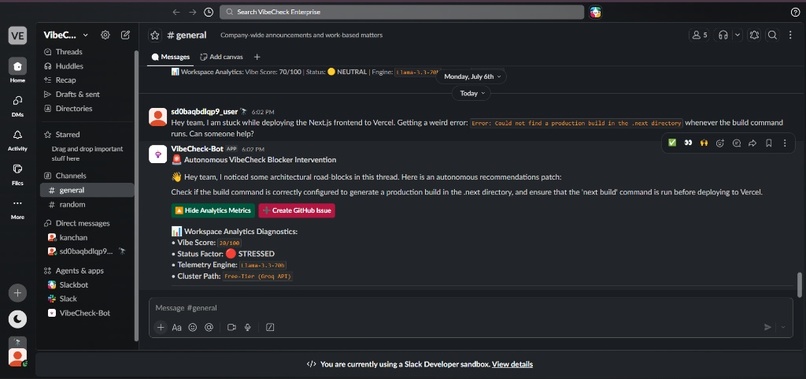
Task: Start a huddle with the headphones icon
Action: (723, 35)
